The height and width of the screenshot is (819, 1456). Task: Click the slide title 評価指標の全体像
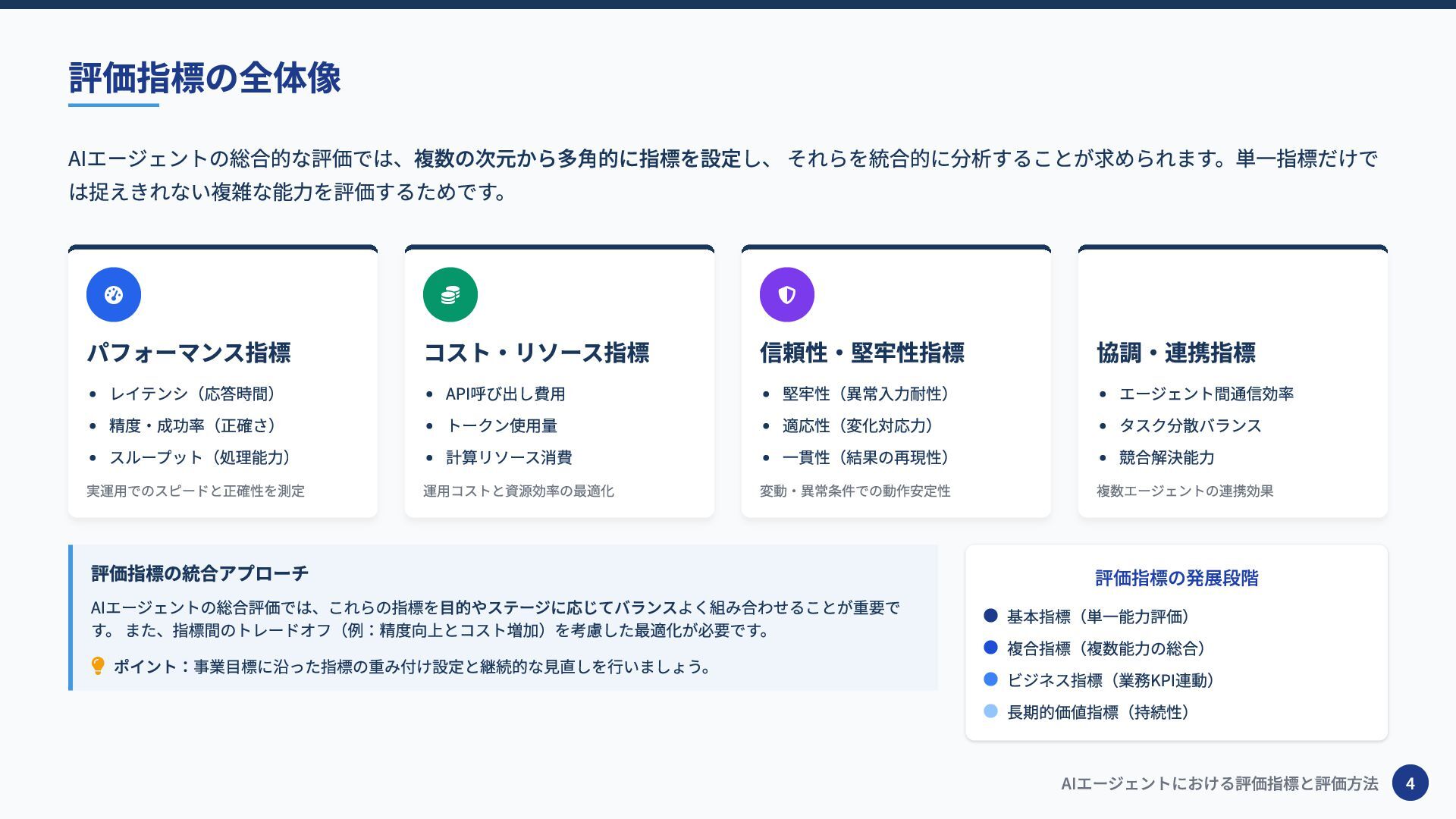(205, 78)
